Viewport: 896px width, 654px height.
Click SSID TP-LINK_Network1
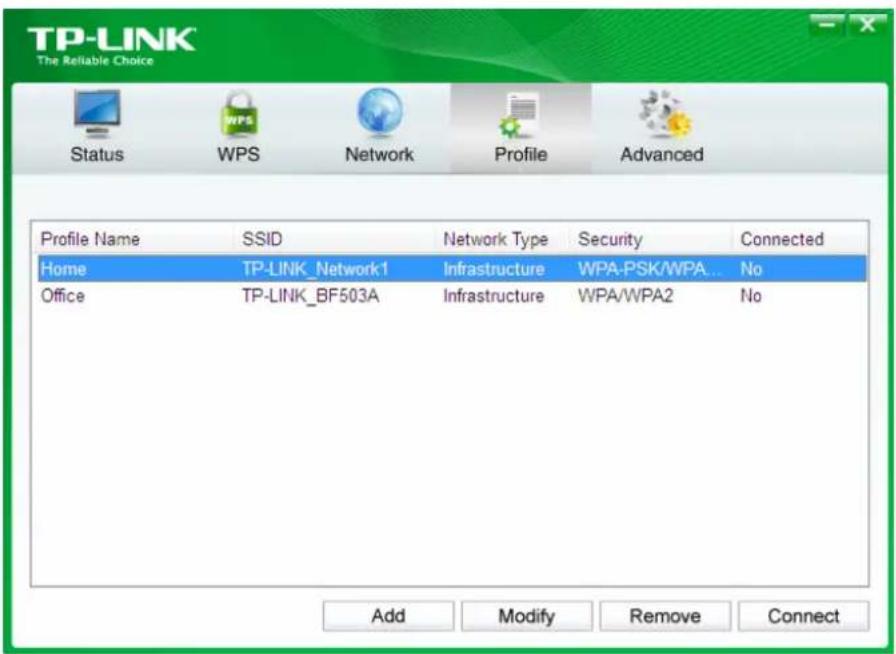[x=315, y=269]
